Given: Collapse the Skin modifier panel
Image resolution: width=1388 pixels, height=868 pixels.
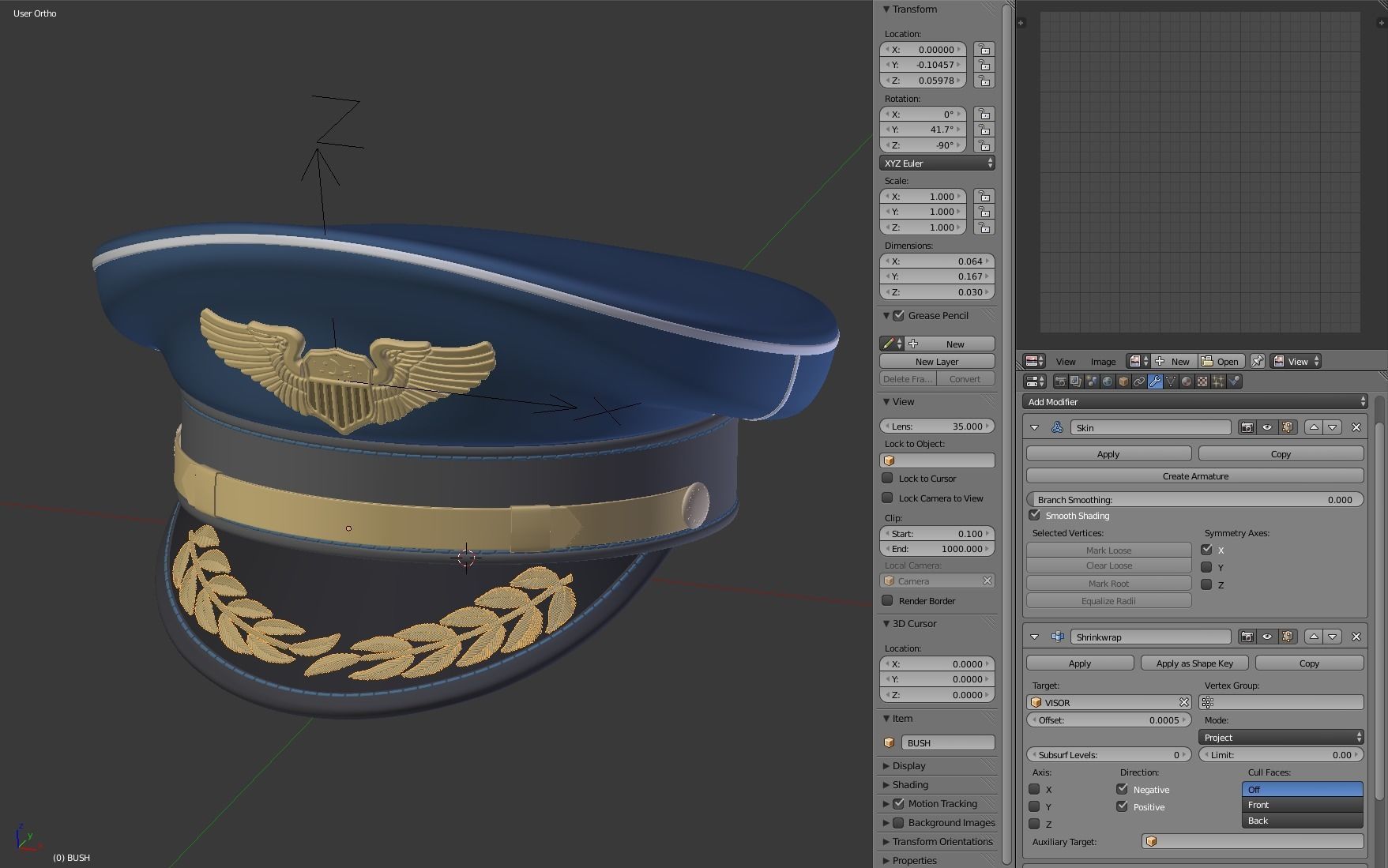Looking at the screenshot, I should [1034, 427].
